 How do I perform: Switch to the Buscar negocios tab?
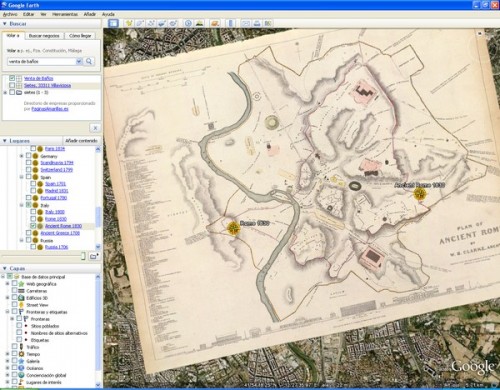tap(44, 36)
